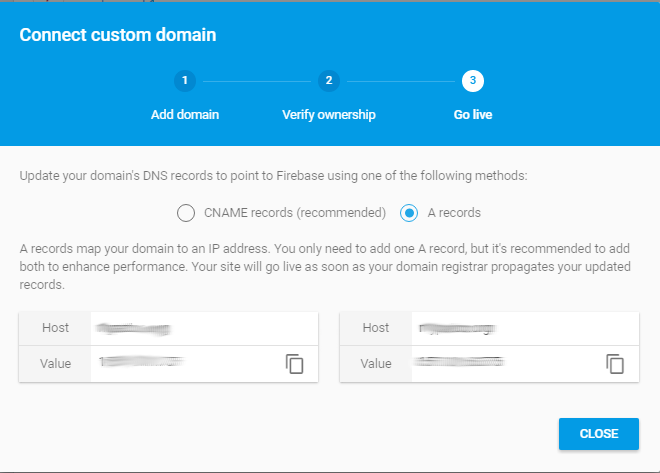Select the CNAME records radio button
This screenshot has height=473, width=660.
click(x=185, y=212)
